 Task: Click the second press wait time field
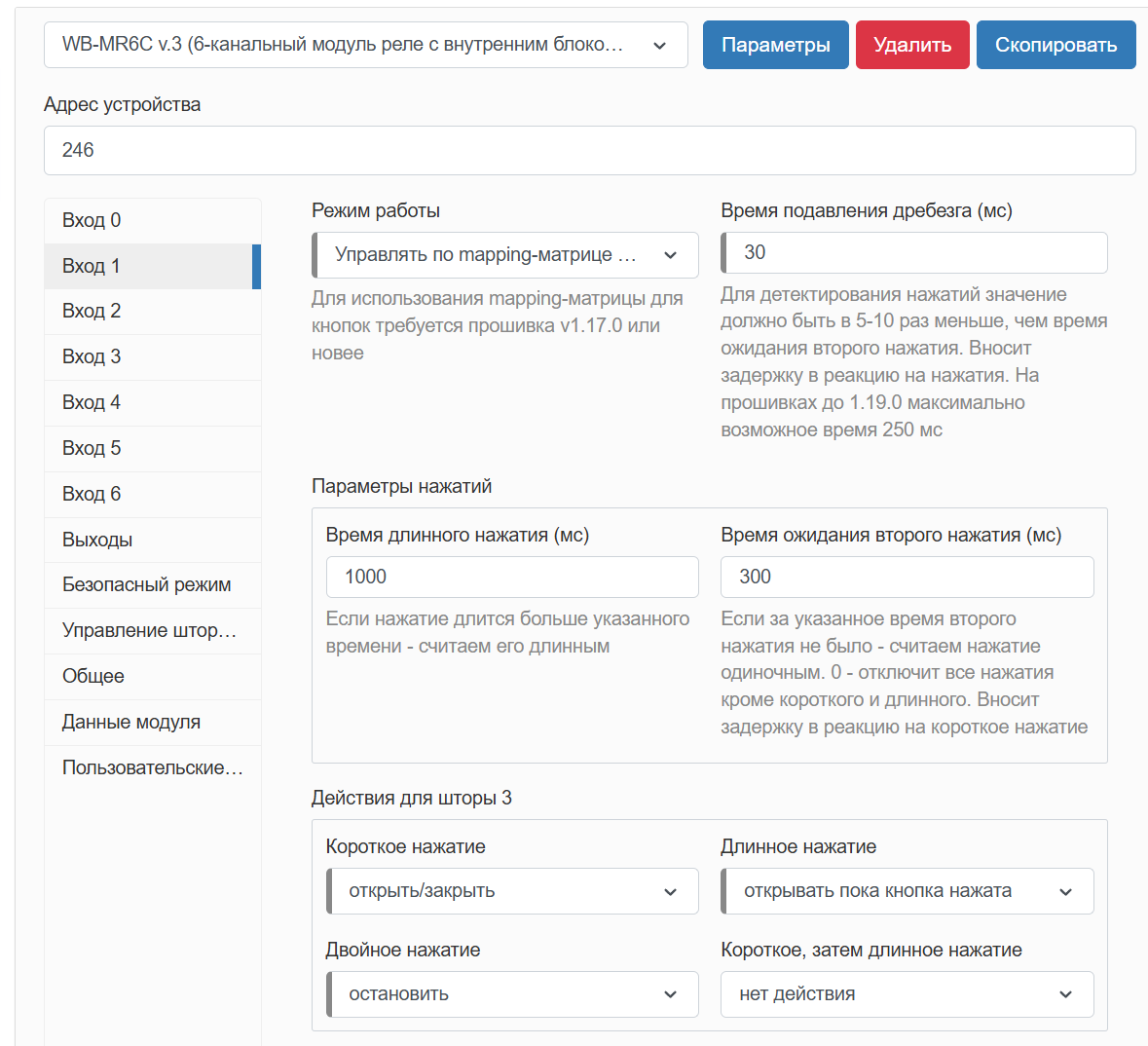click(x=907, y=577)
